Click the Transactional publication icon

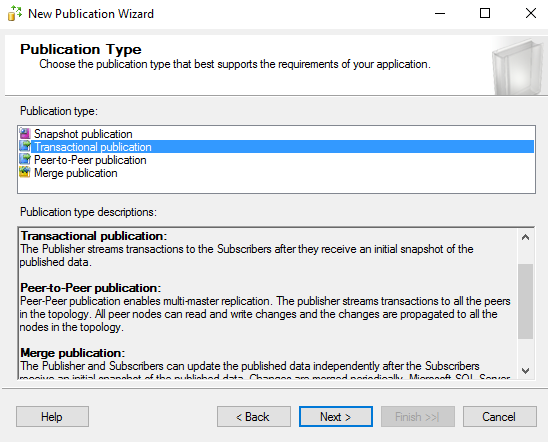pos(25,146)
